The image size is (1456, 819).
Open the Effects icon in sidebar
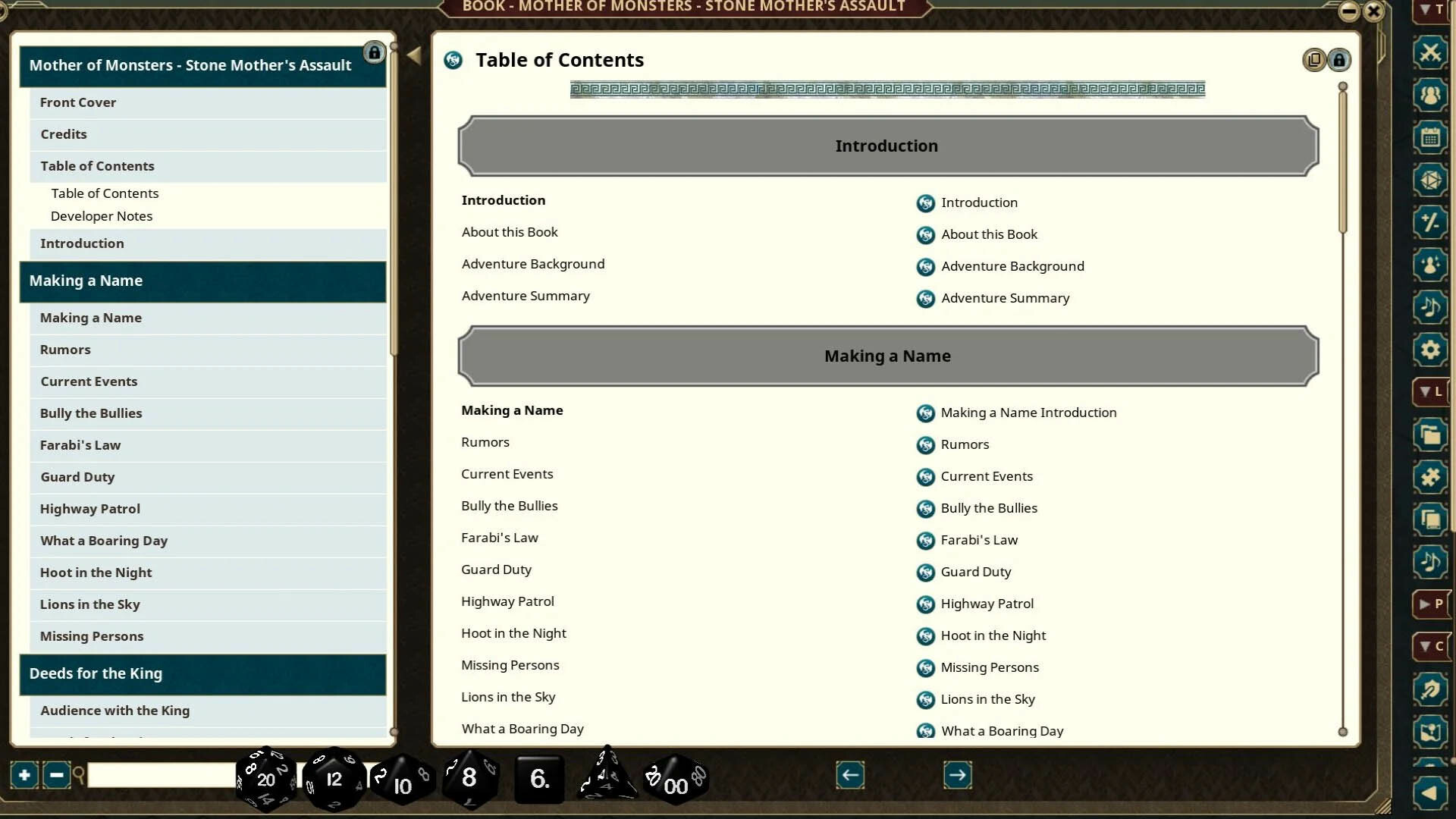point(1429,265)
